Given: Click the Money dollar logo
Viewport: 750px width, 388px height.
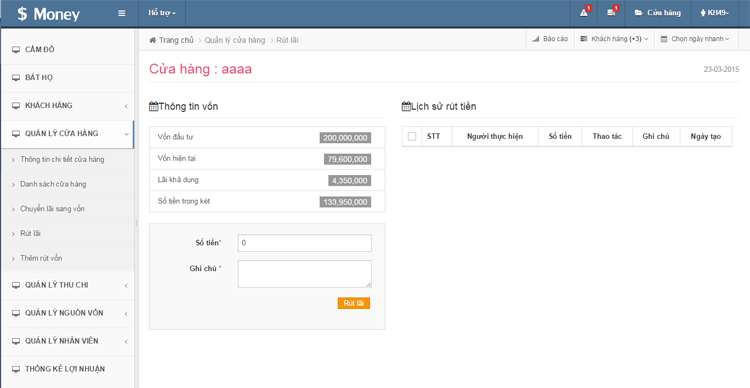Looking at the screenshot, I should [x=48, y=14].
